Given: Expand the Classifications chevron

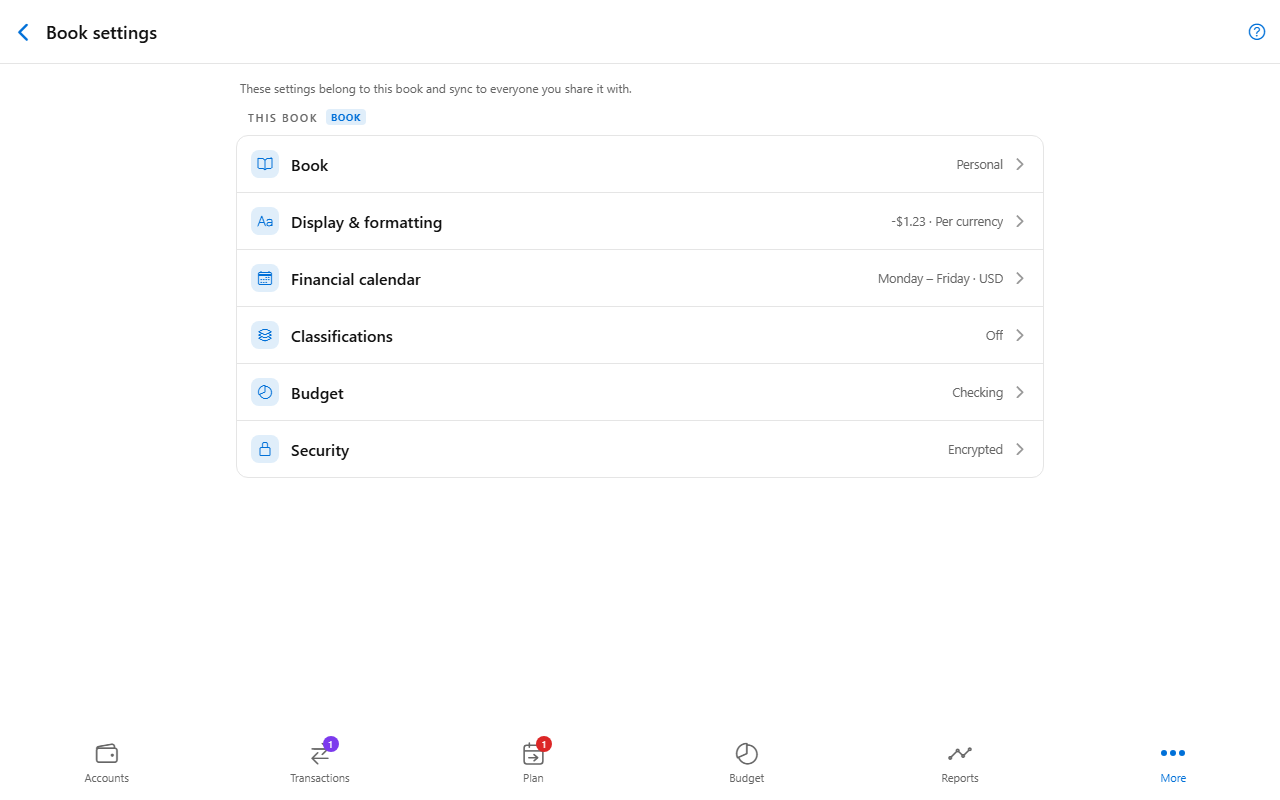Looking at the screenshot, I should coord(1020,335).
